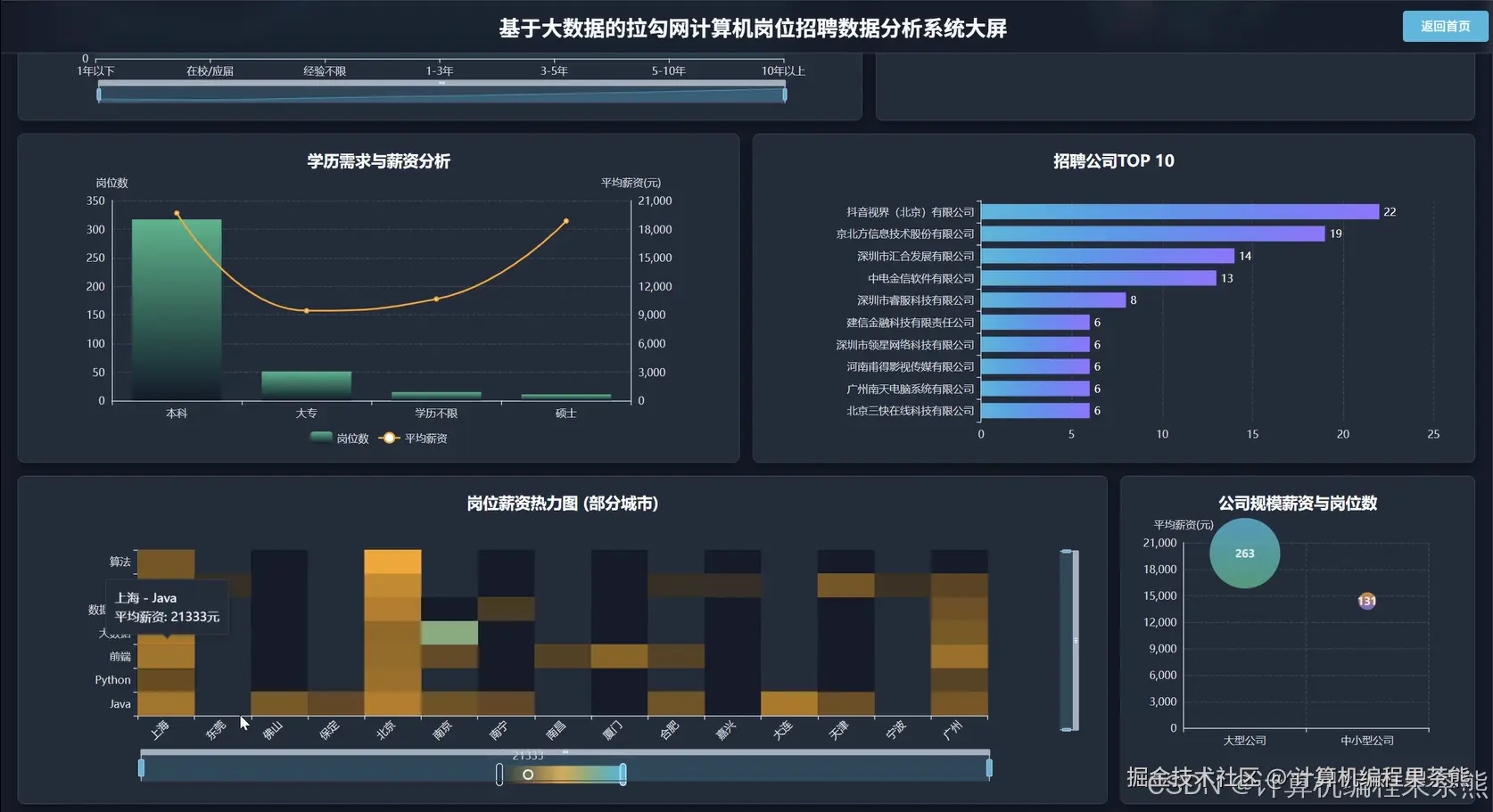
Task: Click the orange 平均薪资 line legend icon
Action: pos(387,438)
